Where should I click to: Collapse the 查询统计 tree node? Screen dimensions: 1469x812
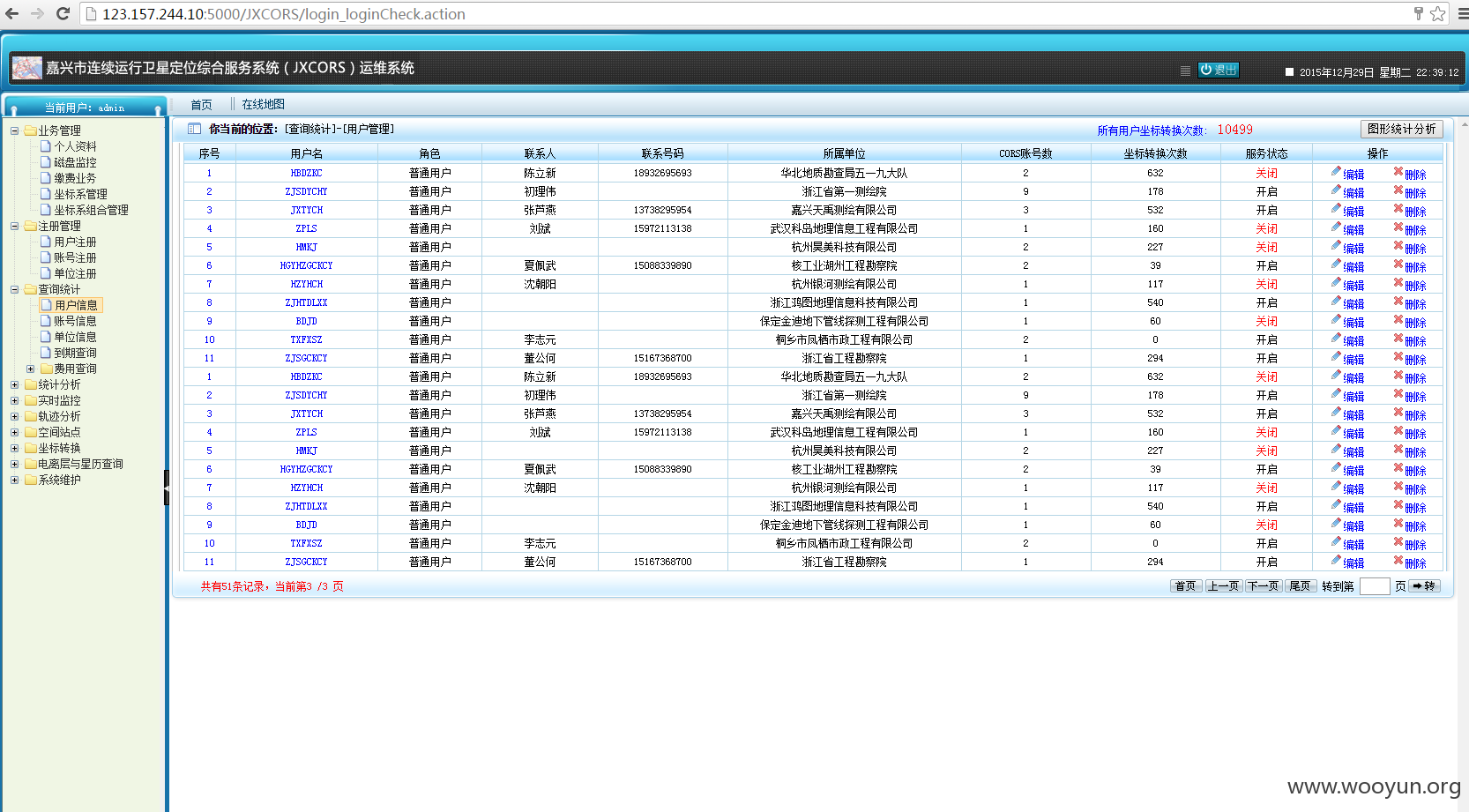tap(14, 289)
